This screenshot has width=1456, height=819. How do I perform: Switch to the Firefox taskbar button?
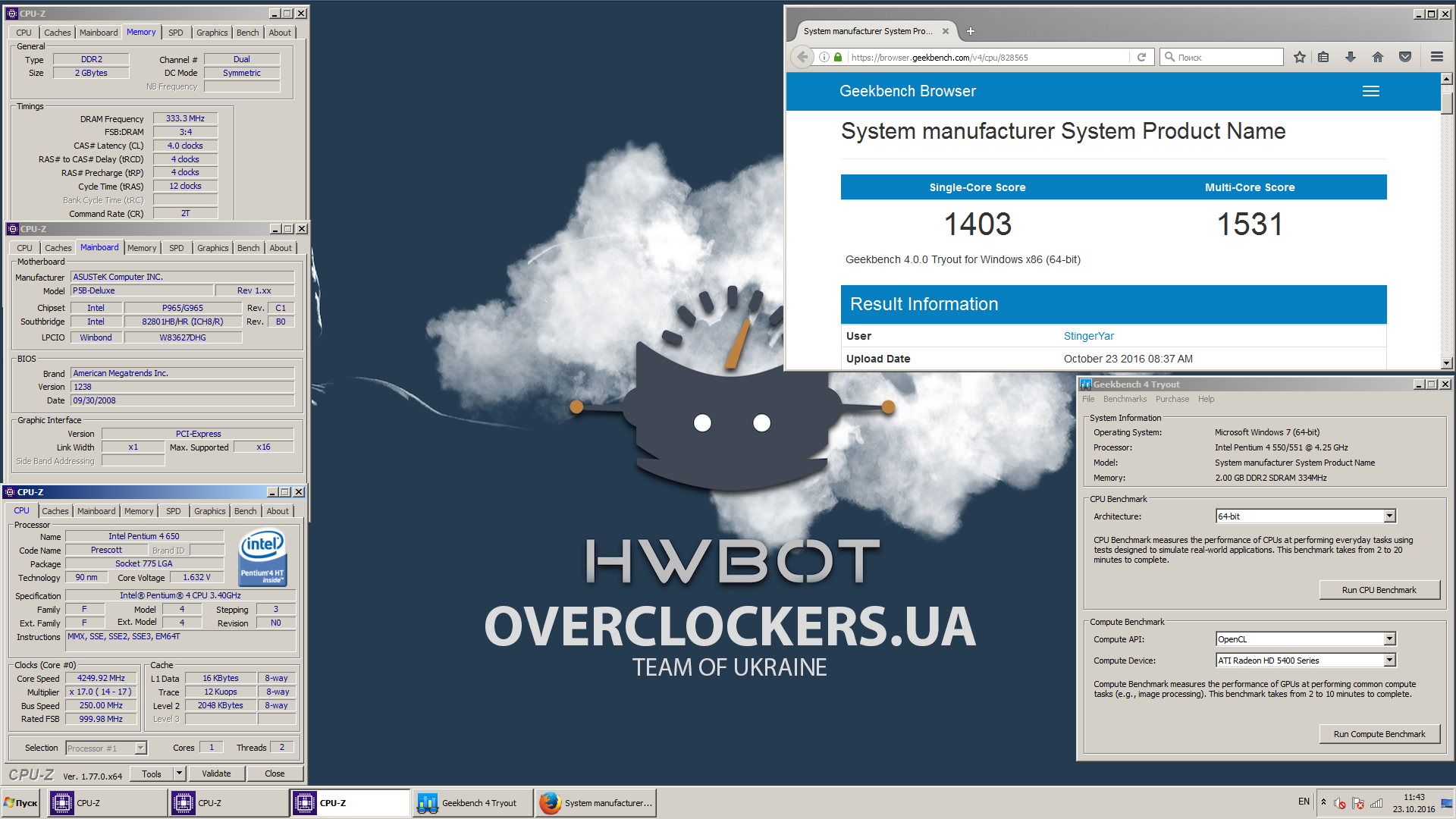point(595,803)
